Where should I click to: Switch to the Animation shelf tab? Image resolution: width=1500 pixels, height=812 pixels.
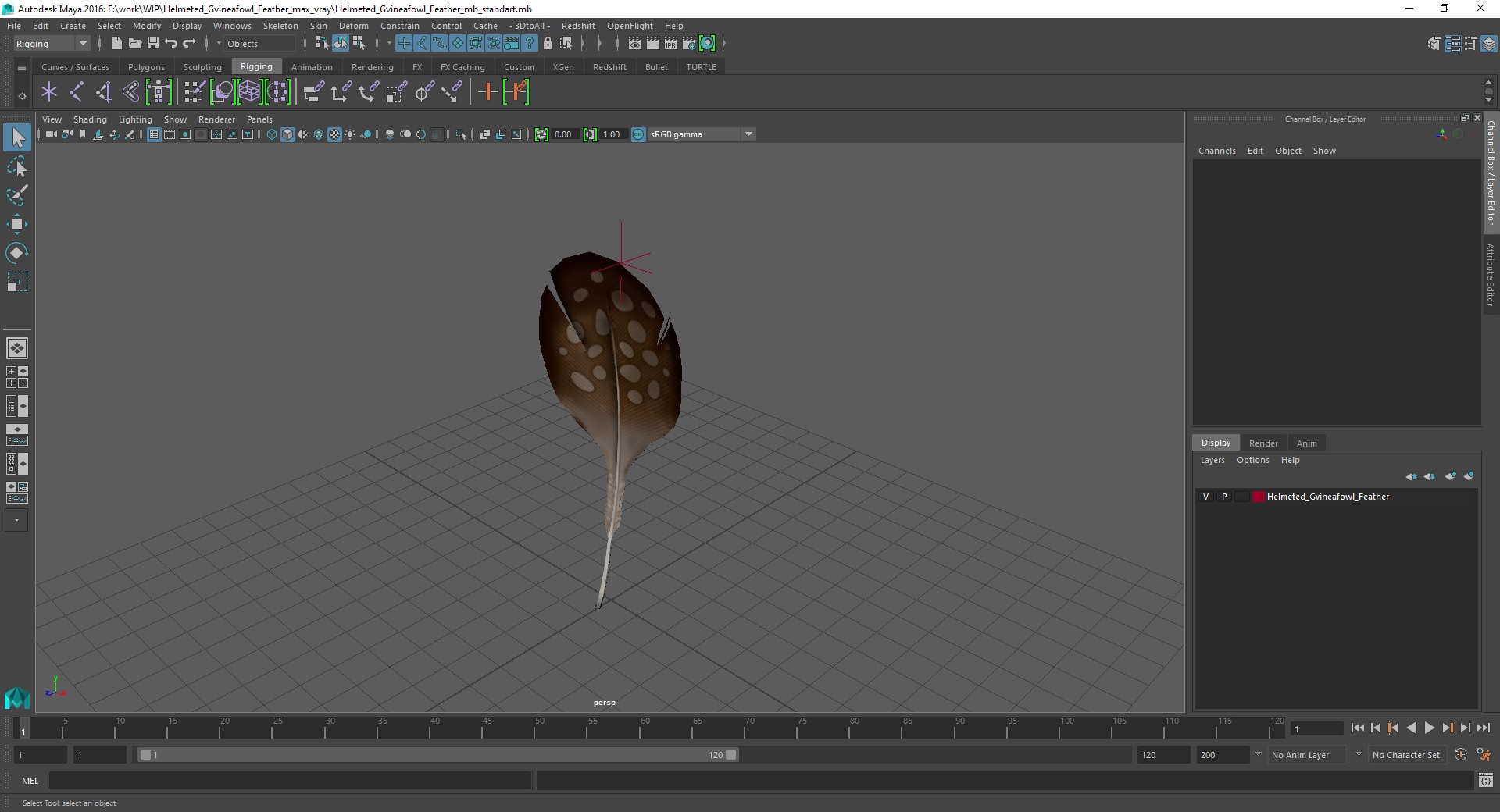pyautogui.click(x=312, y=67)
